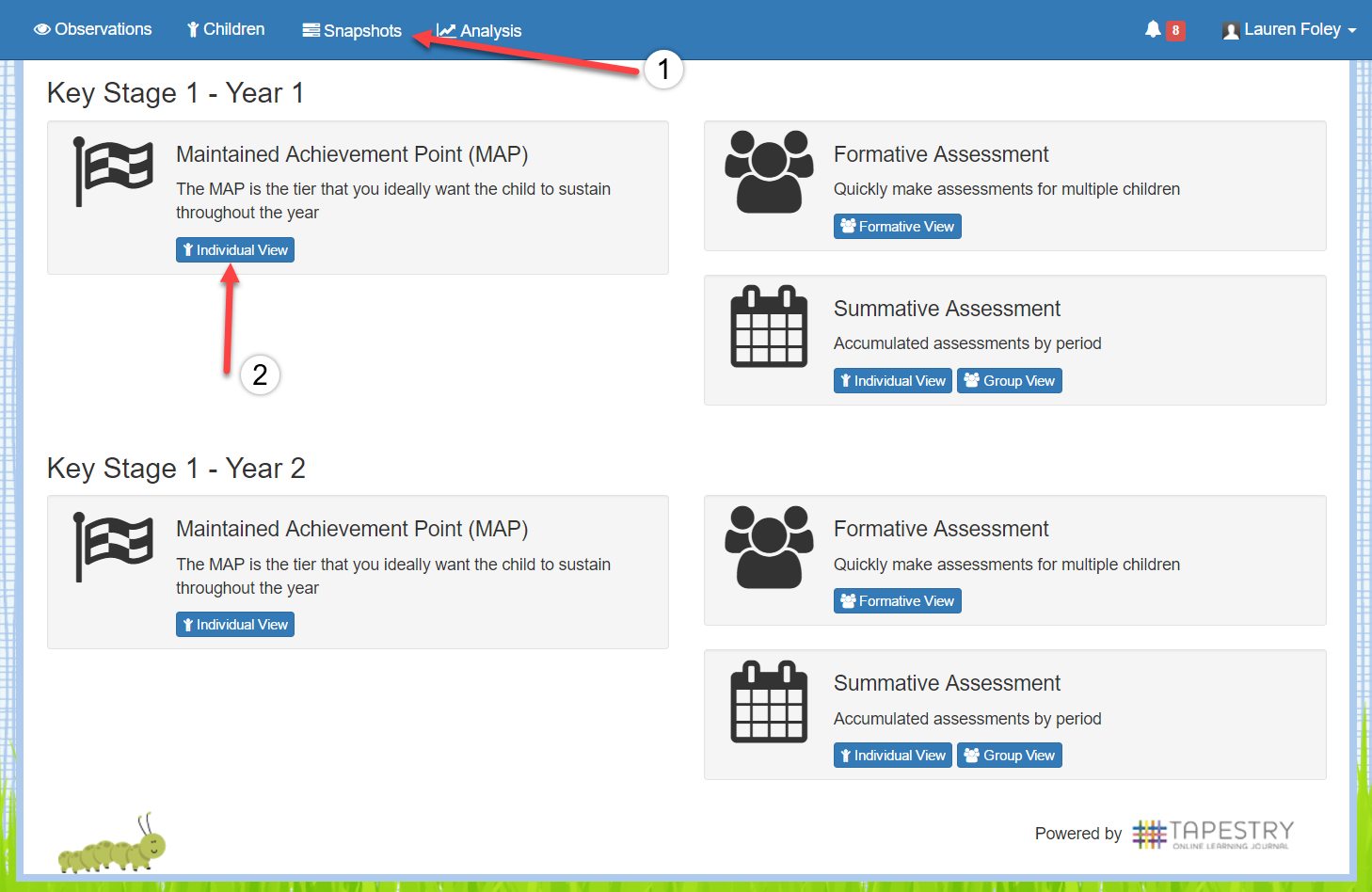Click the chart icon beside Analysis
The image size is (1372, 892).
(x=446, y=30)
